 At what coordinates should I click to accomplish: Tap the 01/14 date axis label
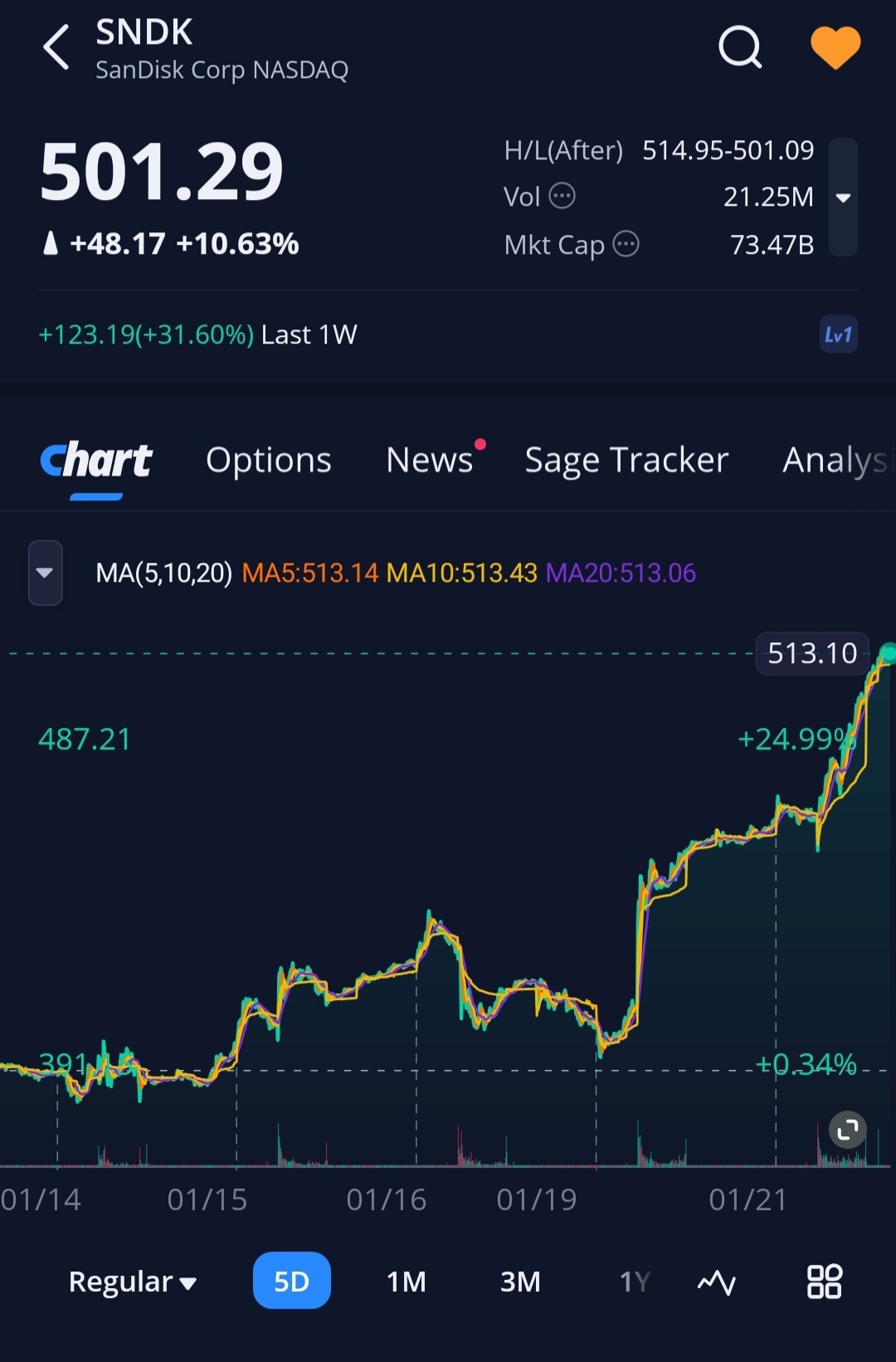[41, 1199]
